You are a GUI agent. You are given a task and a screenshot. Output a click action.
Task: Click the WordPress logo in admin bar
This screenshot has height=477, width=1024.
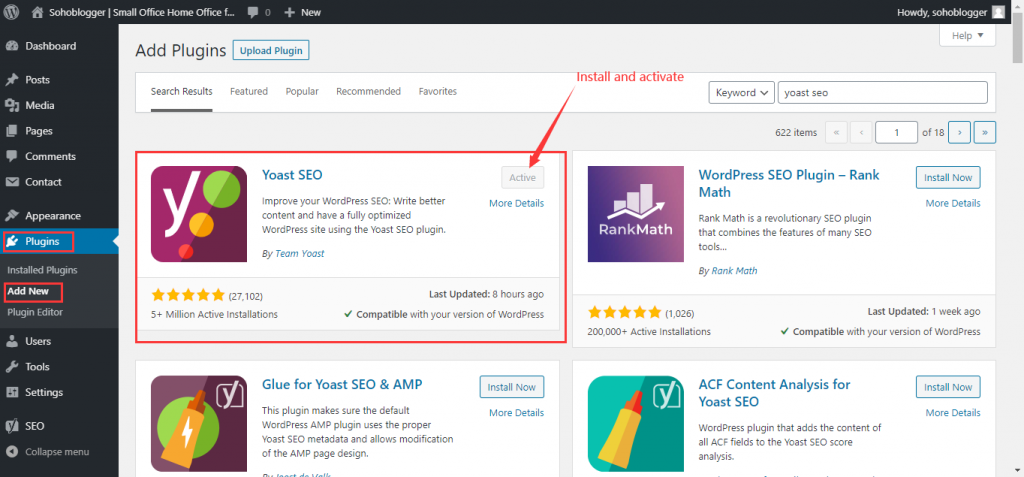tap(13, 12)
